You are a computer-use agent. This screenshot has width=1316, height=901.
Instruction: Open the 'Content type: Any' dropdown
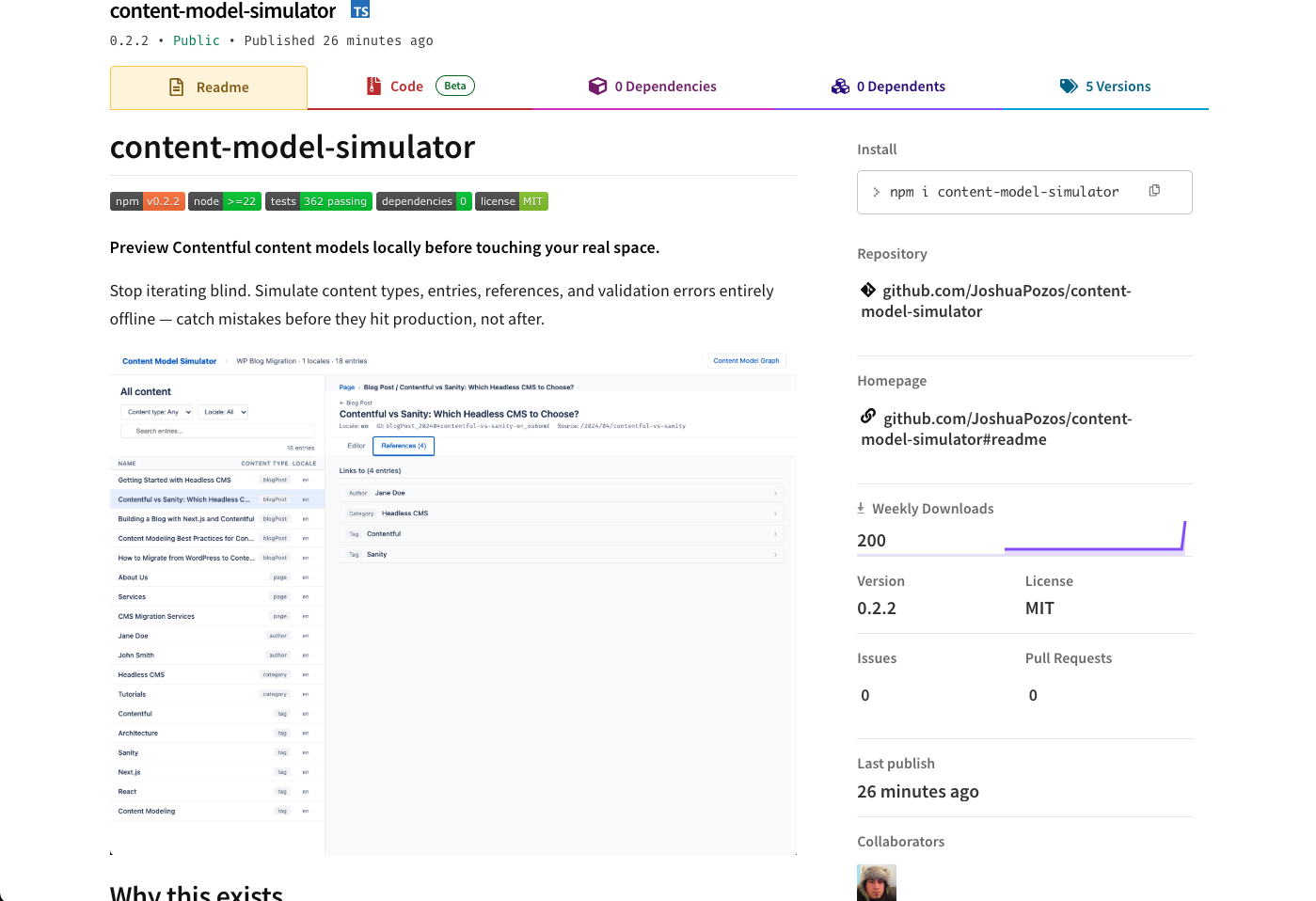pyautogui.click(x=156, y=411)
